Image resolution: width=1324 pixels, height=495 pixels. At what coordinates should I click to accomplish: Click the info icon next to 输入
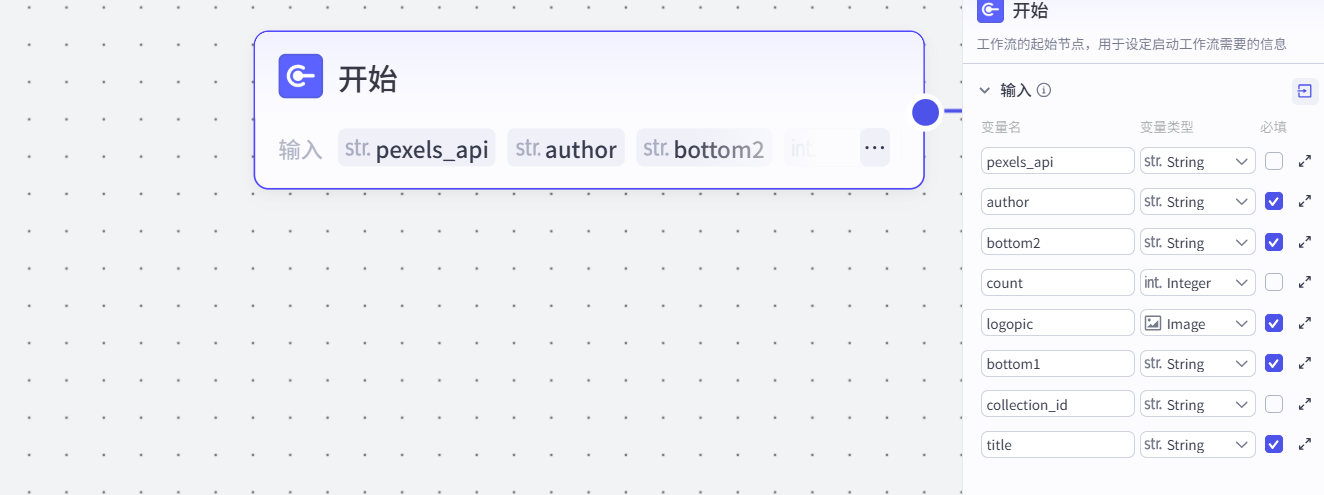1044,90
